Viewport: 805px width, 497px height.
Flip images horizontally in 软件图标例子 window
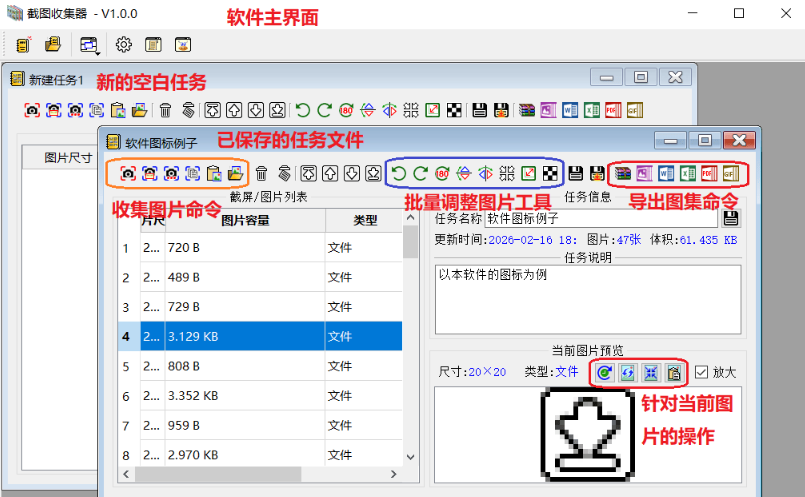[485, 174]
